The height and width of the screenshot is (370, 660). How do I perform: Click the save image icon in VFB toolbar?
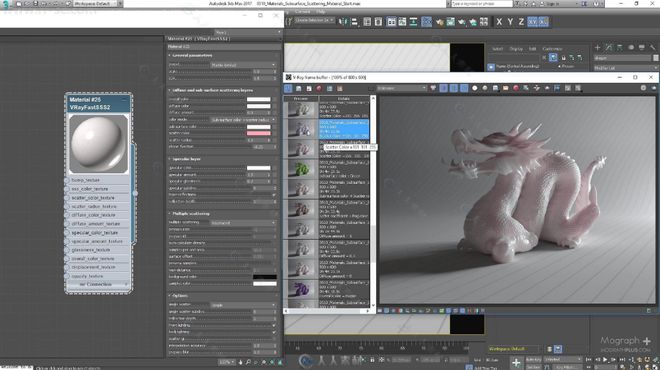(x=495, y=88)
